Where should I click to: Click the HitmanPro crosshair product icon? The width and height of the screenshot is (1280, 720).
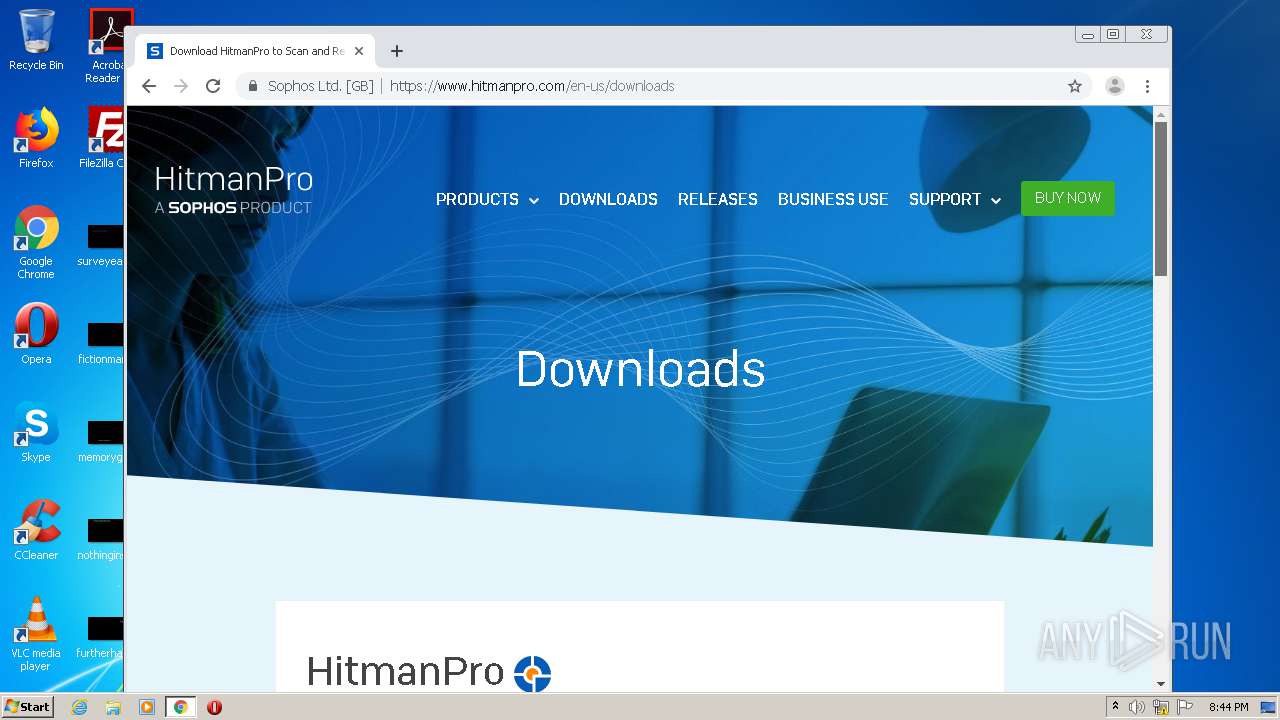pos(532,673)
